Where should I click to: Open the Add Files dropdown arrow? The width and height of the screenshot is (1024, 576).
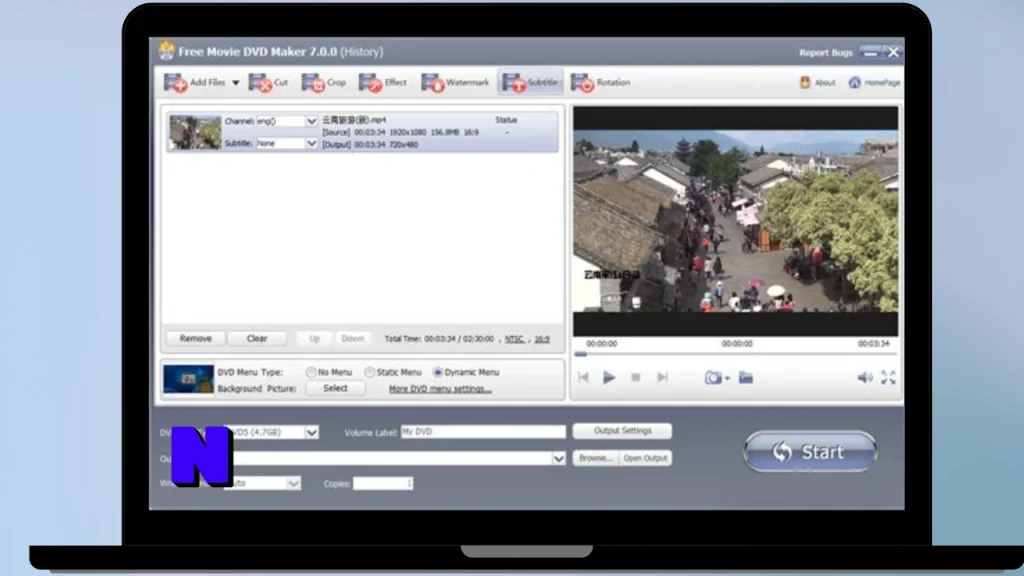click(x=236, y=83)
